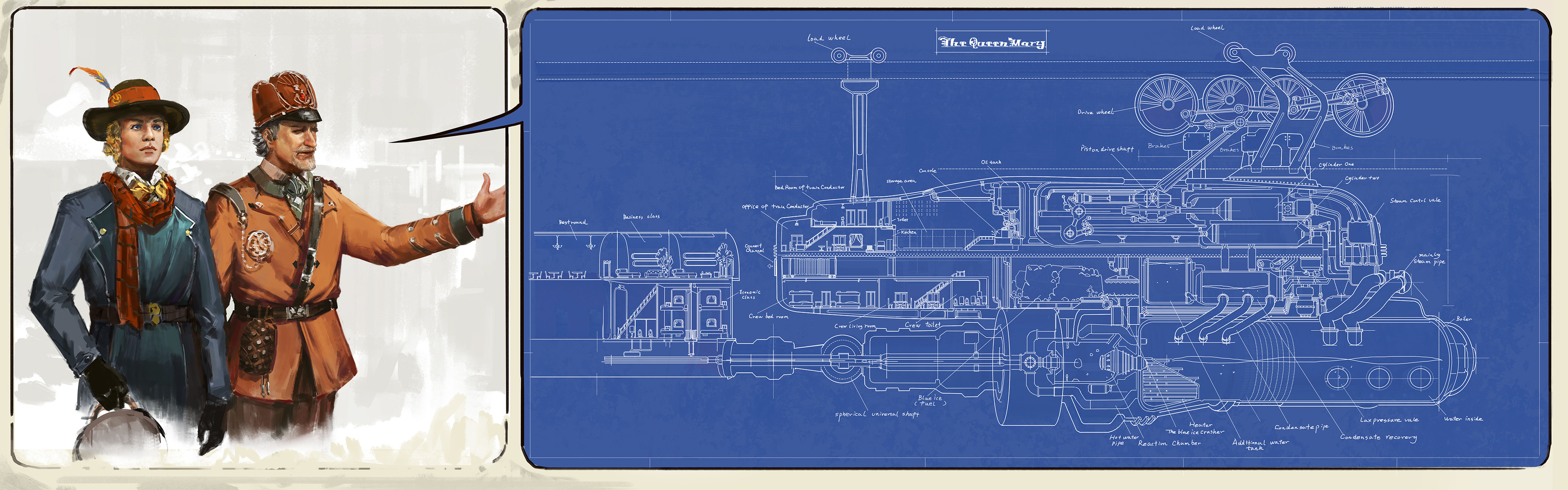Click the 'Load wheel' label above the drive wheels

coord(1207,28)
